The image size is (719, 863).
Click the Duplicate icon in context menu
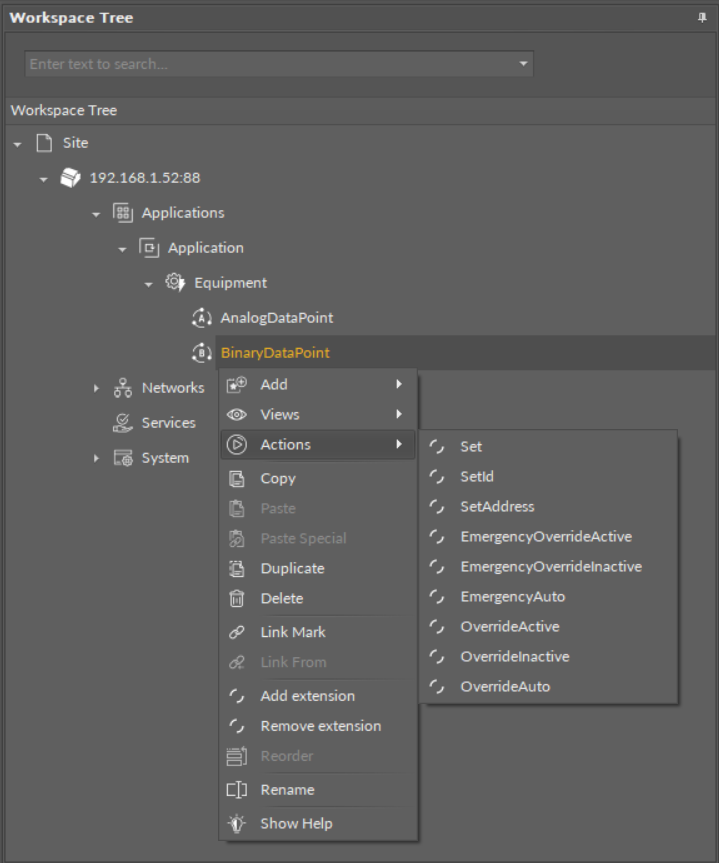coord(237,568)
